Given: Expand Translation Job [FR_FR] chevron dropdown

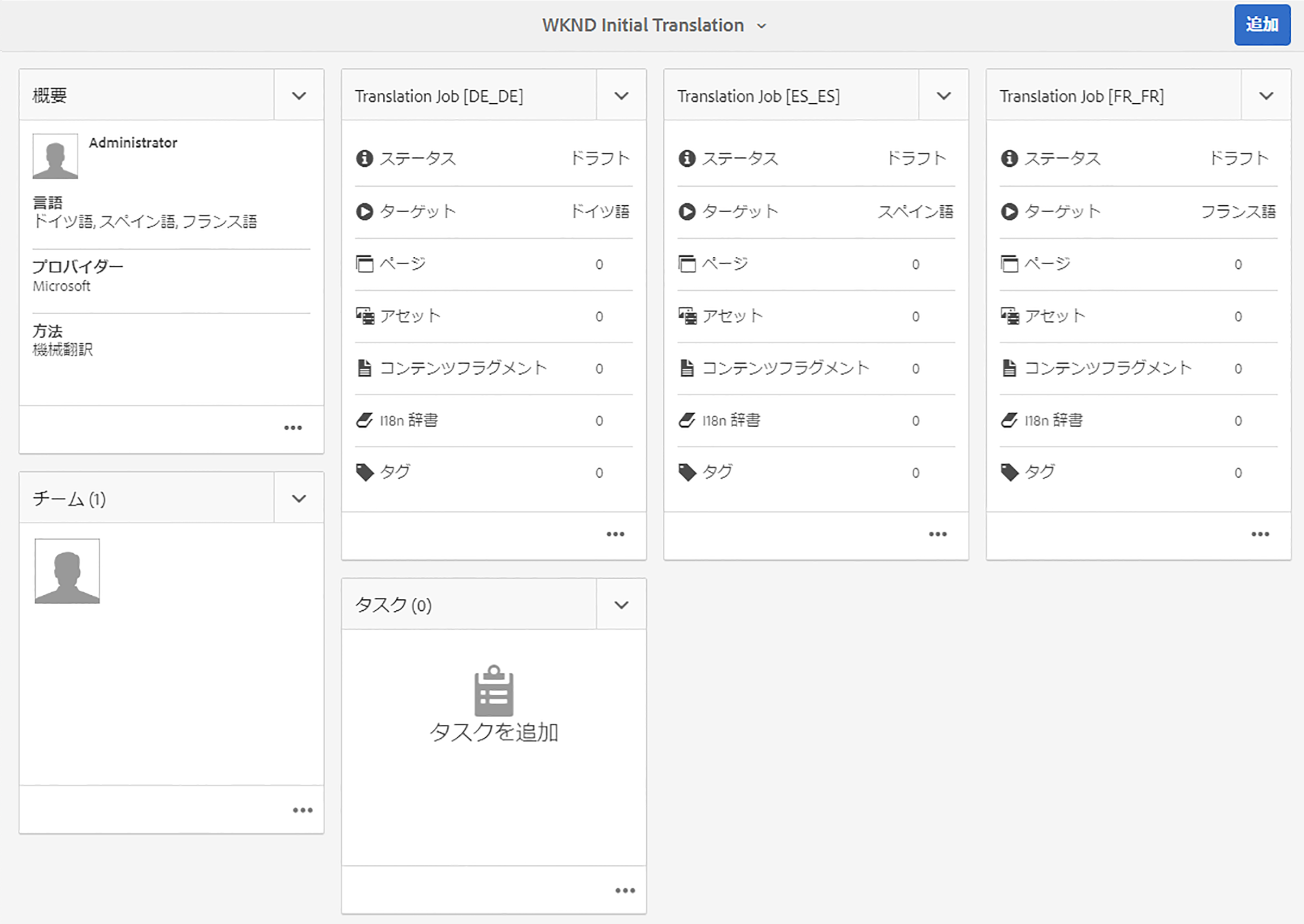Looking at the screenshot, I should (x=1266, y=96).
